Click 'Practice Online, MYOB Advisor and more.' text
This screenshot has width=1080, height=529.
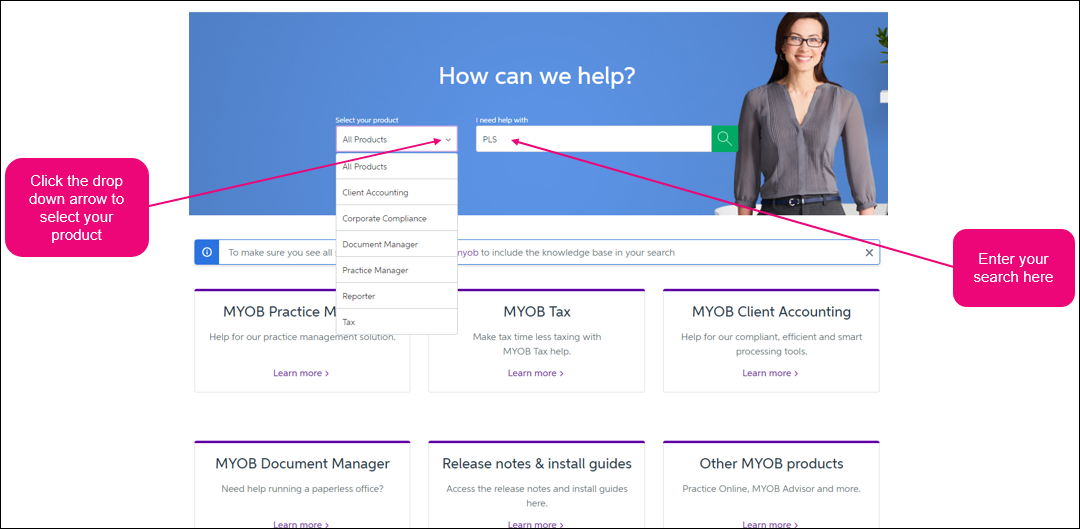pyautogui.click(x=771, y=488)
